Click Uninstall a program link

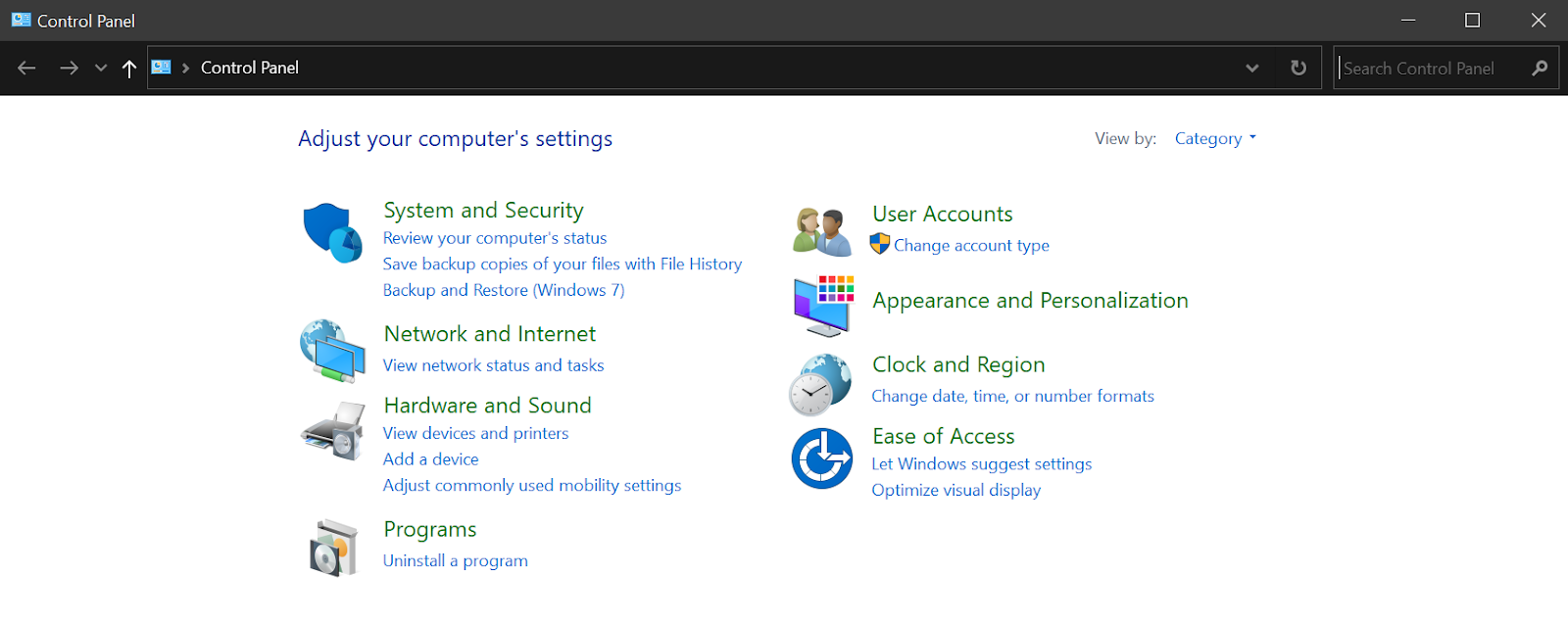pos(455,560)
